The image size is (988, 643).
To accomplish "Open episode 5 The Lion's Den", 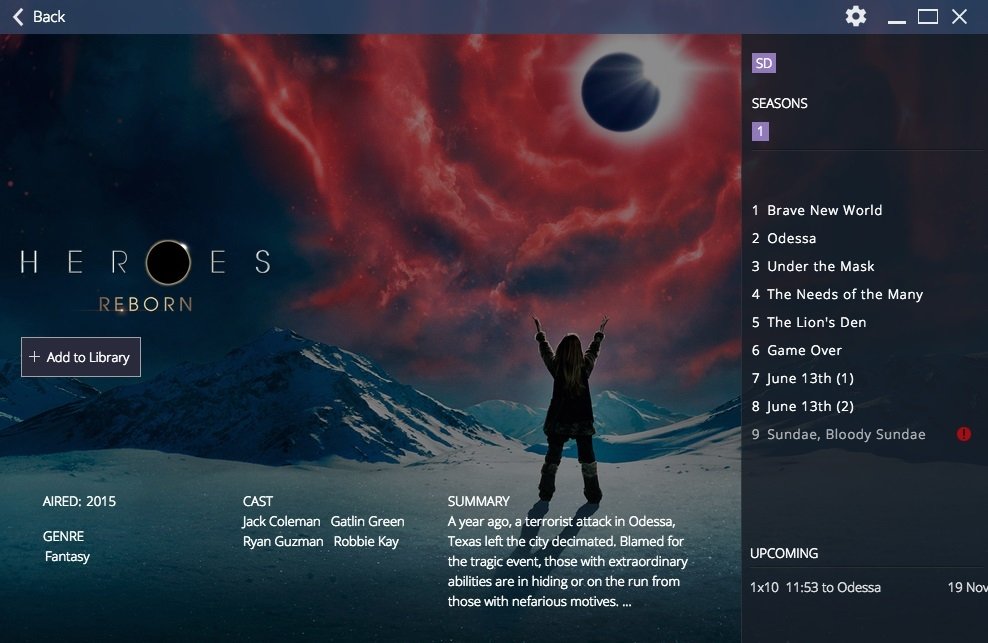I will coord(808,322).
